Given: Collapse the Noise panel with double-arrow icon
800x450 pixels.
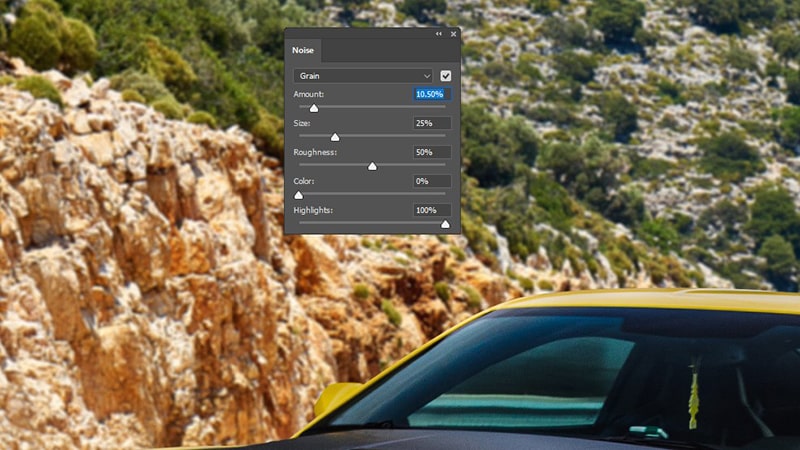Looking at the screenshot, I should [439, 34].
